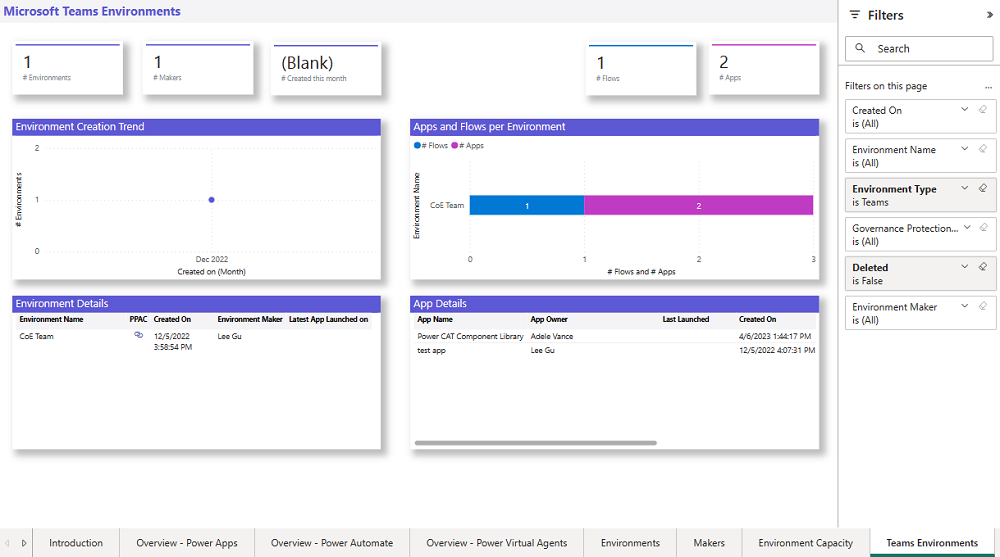This screenshot has width=1000, height=557.
Task: Click the Filters funnel icon
Action: pos(855,15)
